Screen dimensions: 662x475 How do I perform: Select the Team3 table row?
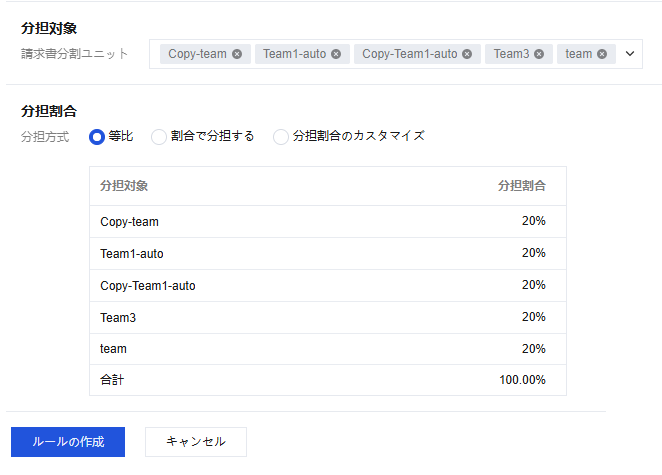point(327,318)
